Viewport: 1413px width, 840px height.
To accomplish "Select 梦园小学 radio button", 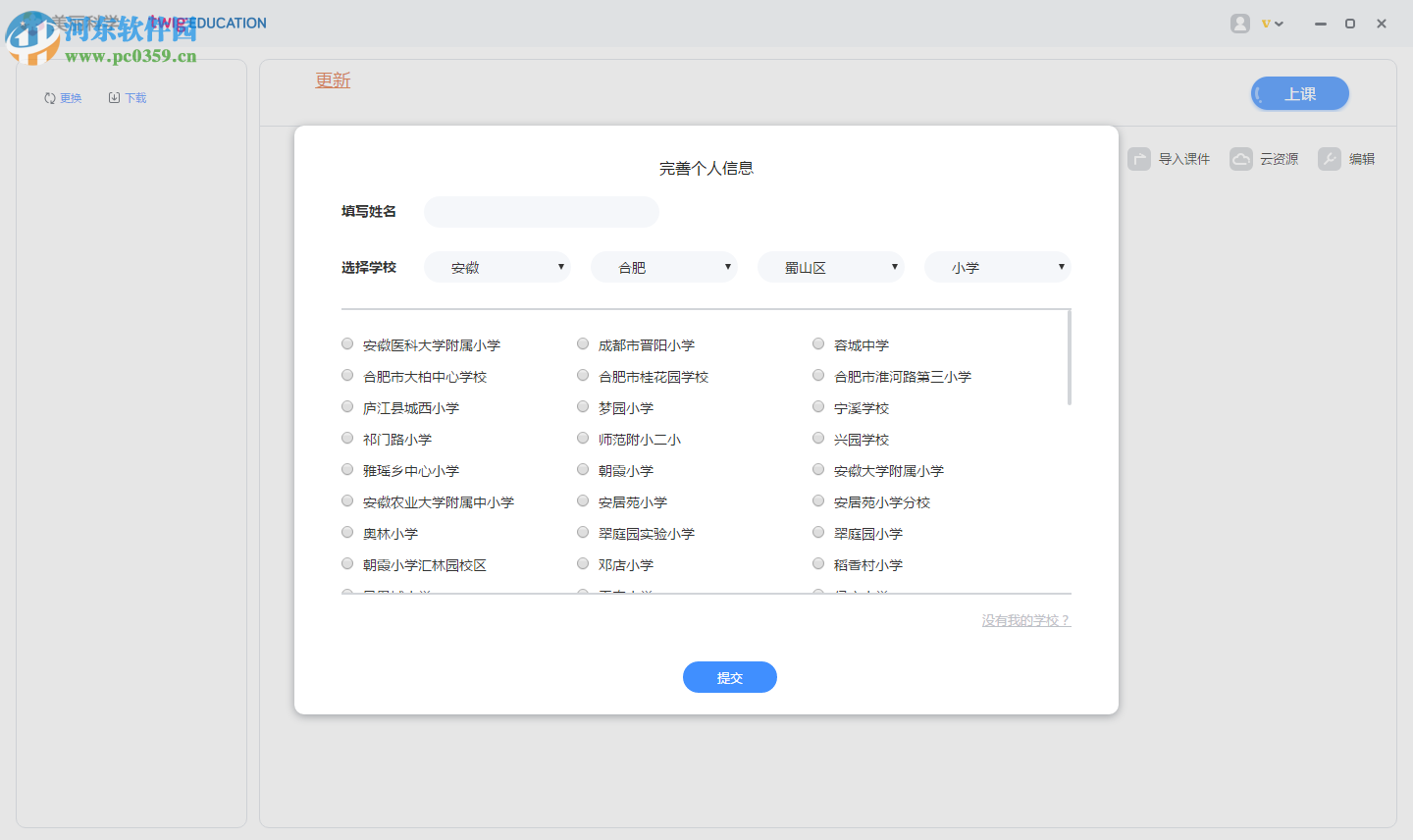I will (583, 406).
